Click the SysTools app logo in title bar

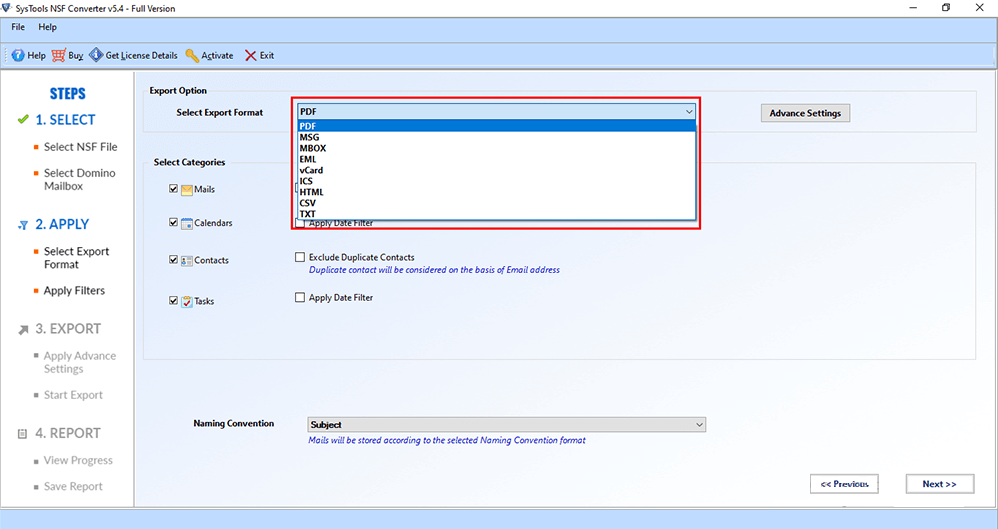coord(7,8)
